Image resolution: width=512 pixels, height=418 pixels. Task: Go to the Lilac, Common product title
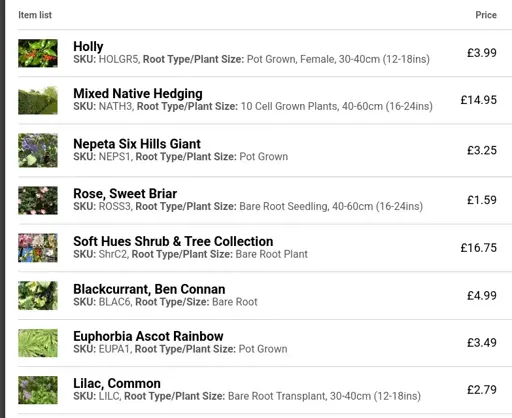117,384
